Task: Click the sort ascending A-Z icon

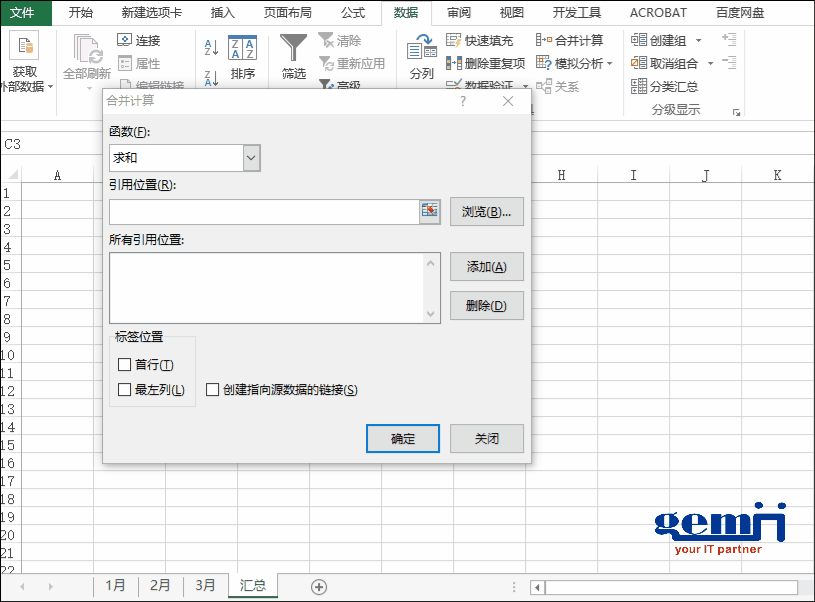Action: click(211, 47)
